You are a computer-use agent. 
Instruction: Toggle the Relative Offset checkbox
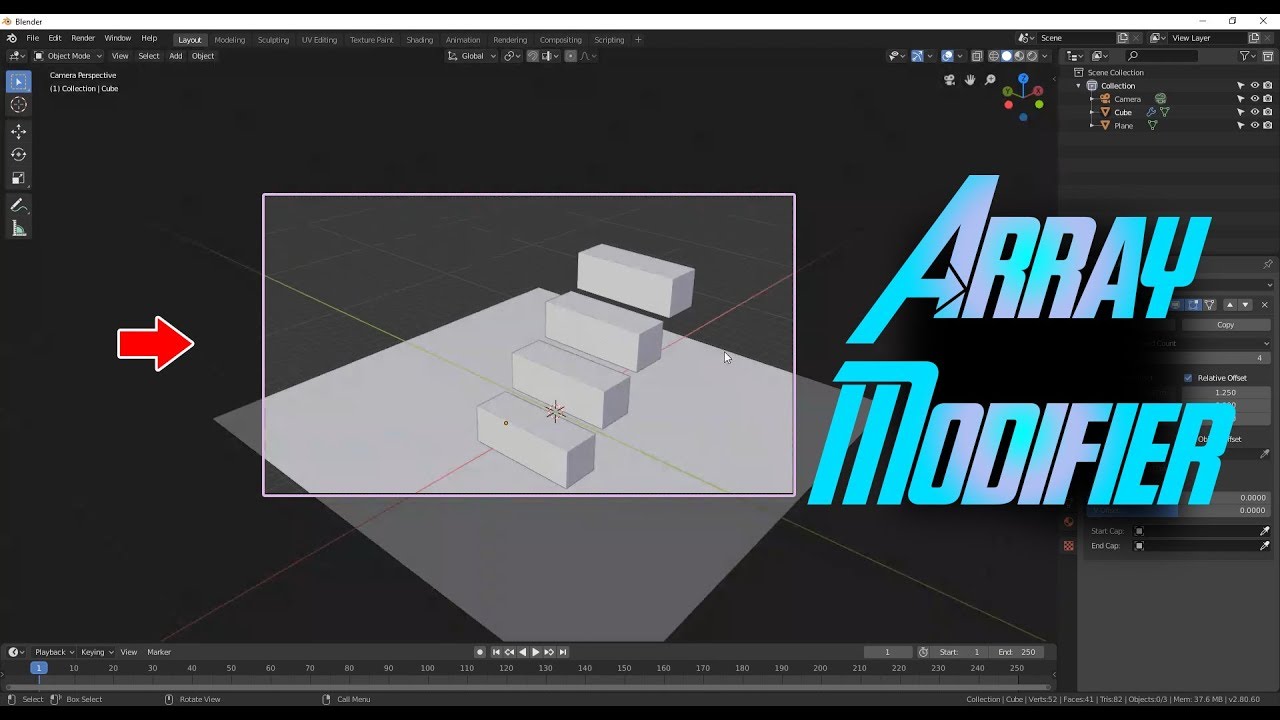coord(1188,378)
